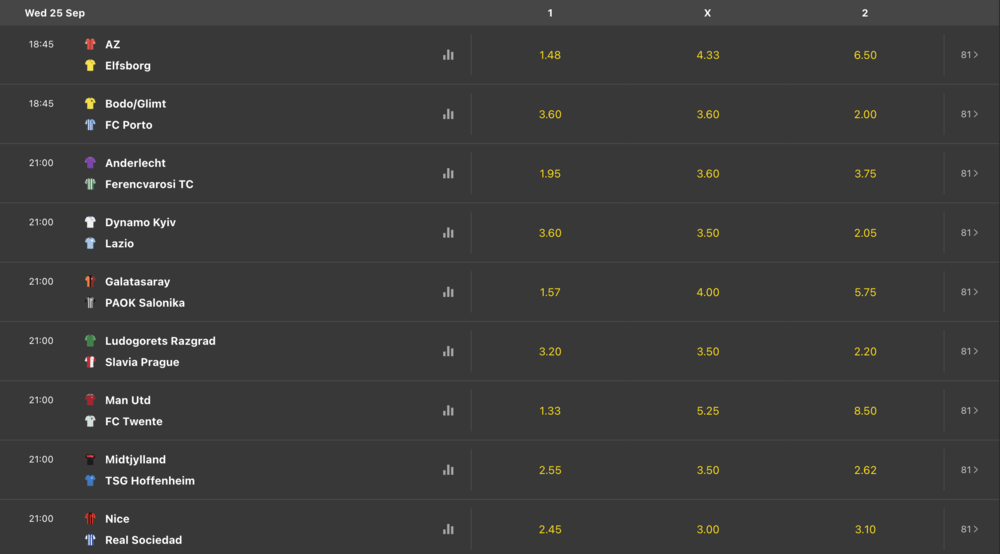Open stats chart for Man Utd vs FC Twente

coord(448,411)
